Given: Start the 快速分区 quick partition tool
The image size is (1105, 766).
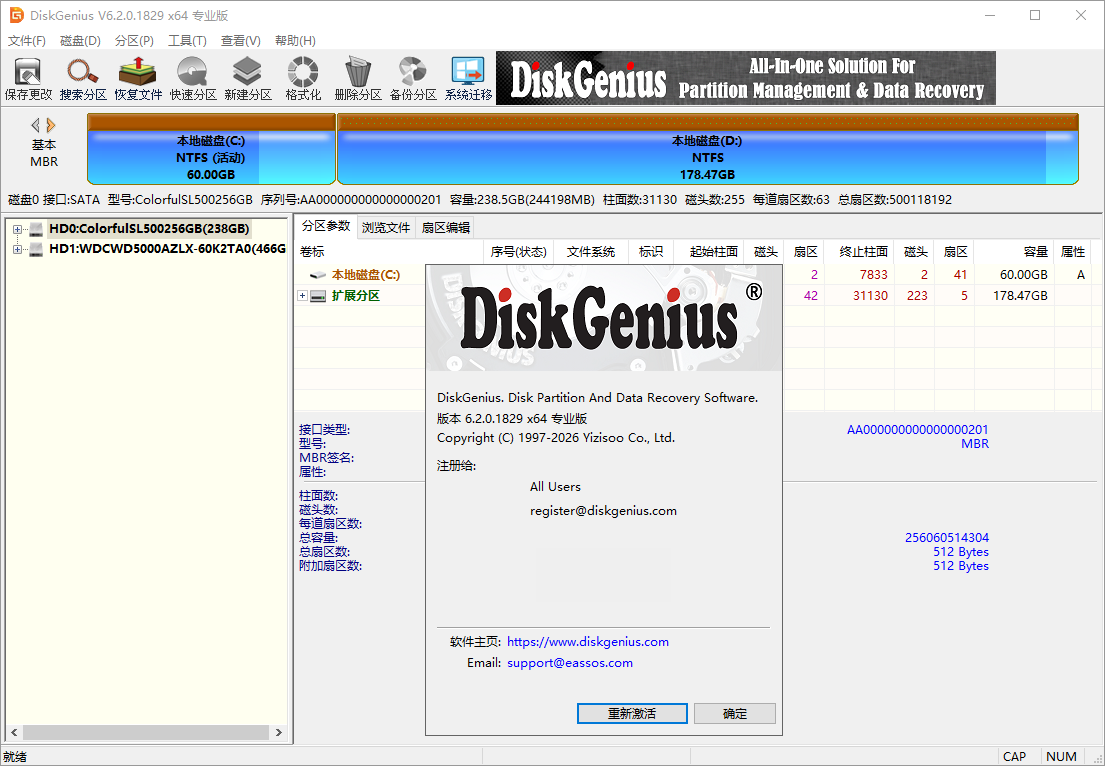Looking at the screenshot, I should pos(193,78).
